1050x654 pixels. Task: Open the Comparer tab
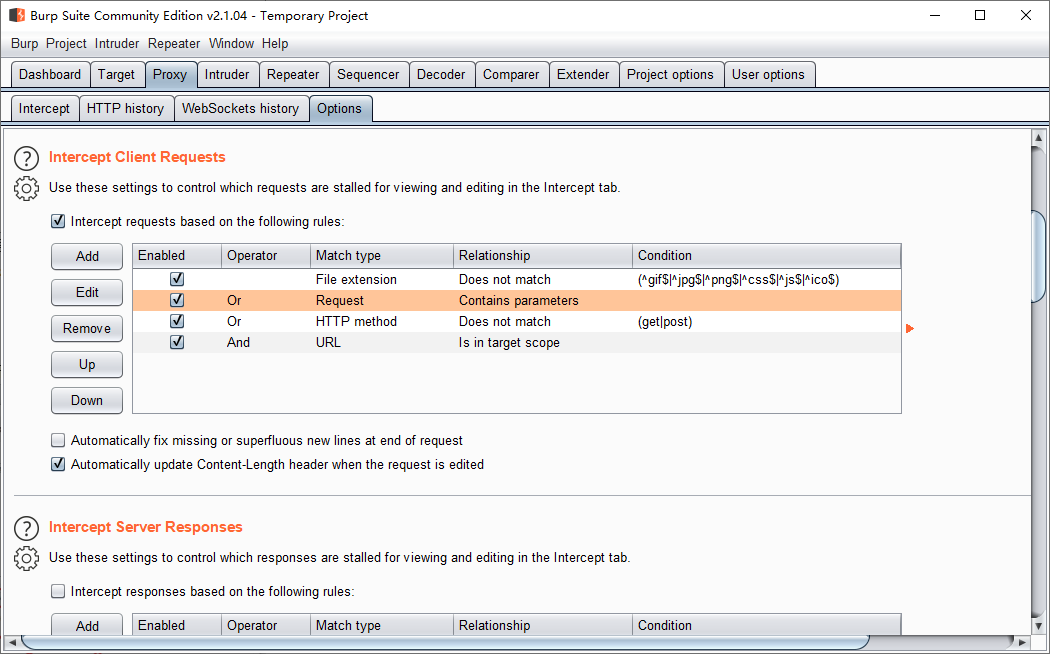[512, 74]
